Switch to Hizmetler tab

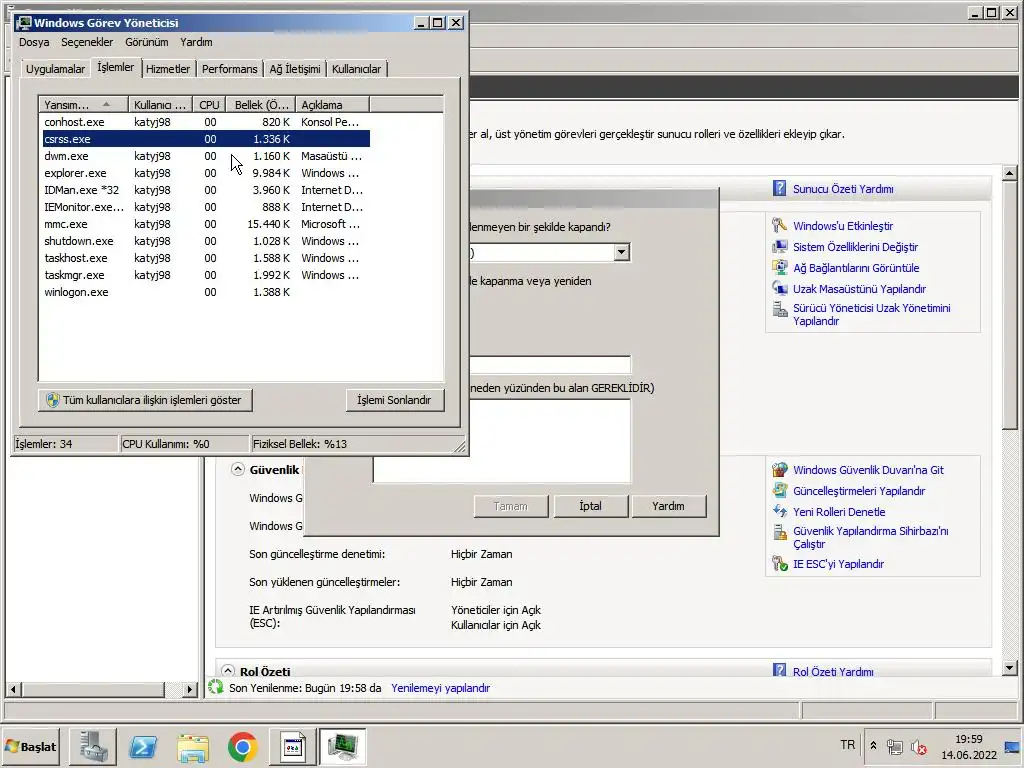(x=168, y=69)
